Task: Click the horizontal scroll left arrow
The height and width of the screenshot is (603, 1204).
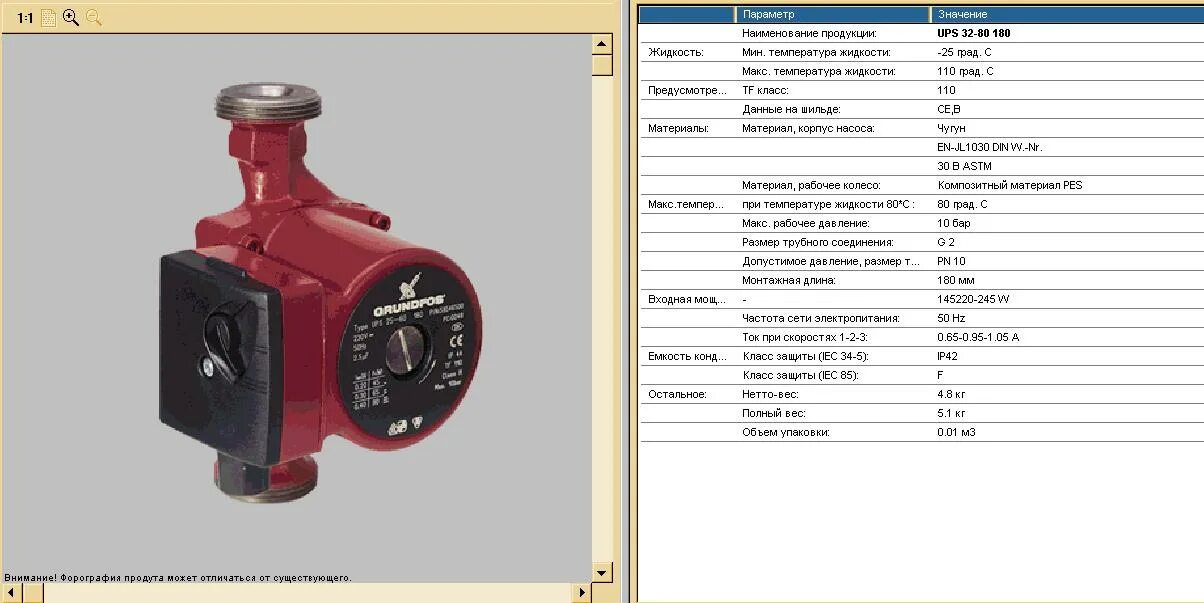Action: pos(10,593)
